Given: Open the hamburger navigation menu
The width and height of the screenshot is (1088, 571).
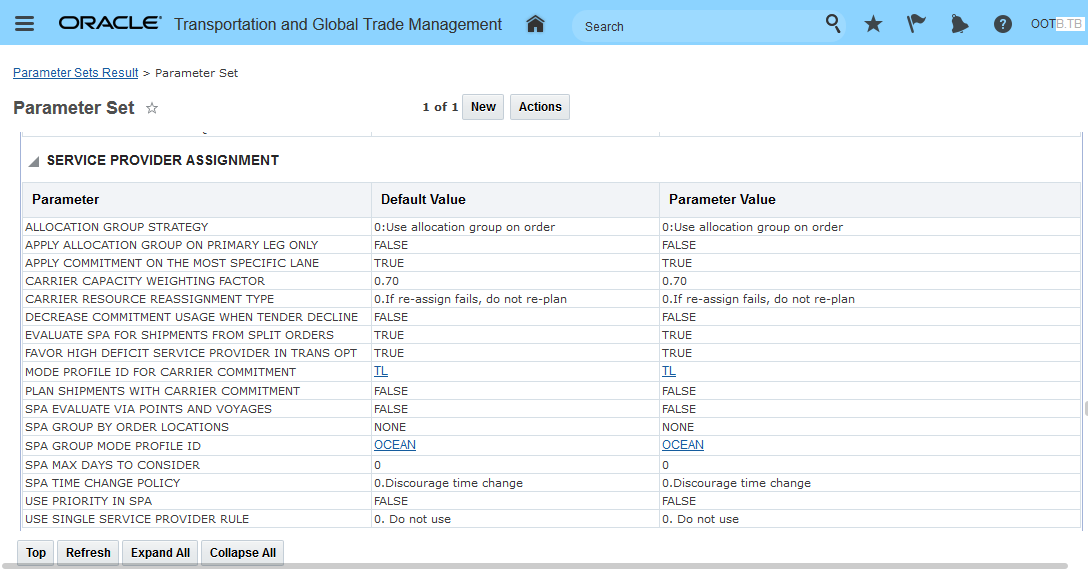Looking at the screenshot, I should point(25,24).
